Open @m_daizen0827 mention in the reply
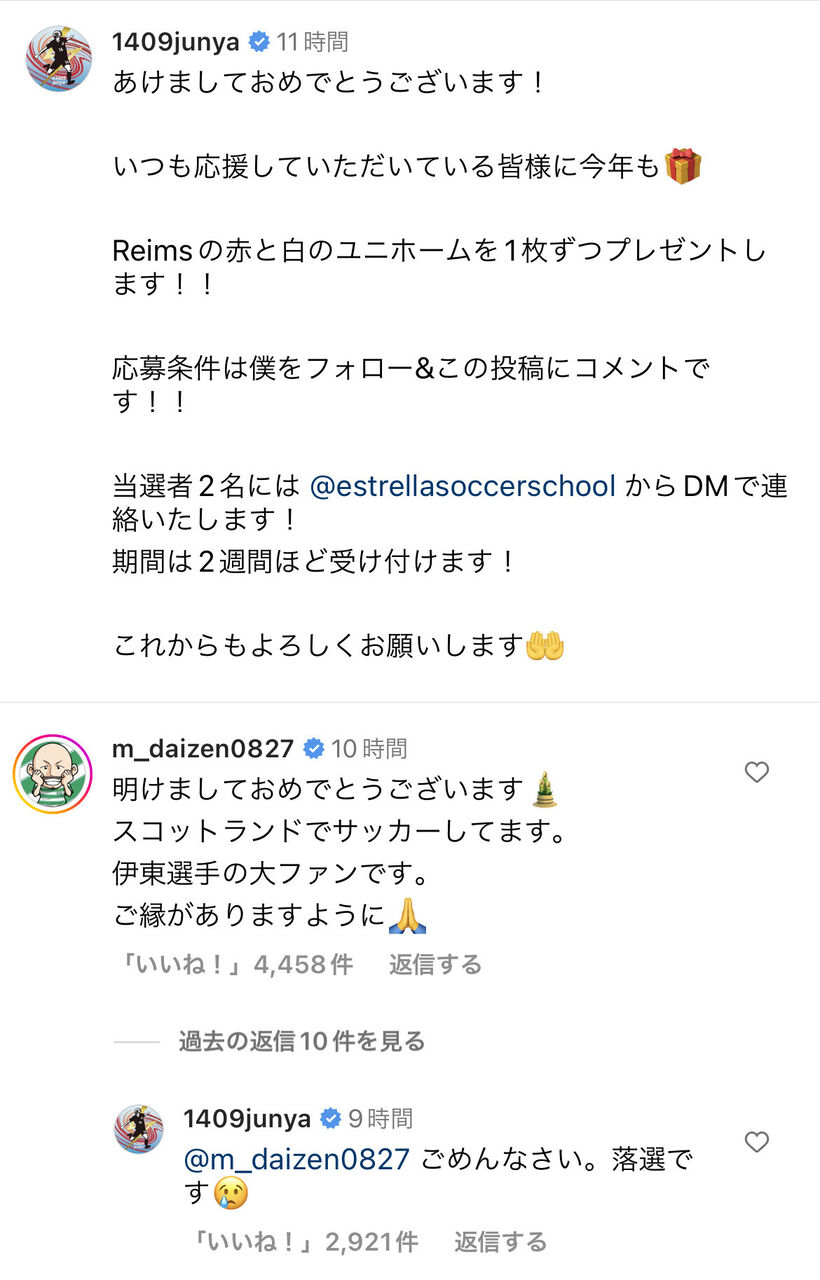Viewport: 820px width, 1280px height. tap(297, 1159)
